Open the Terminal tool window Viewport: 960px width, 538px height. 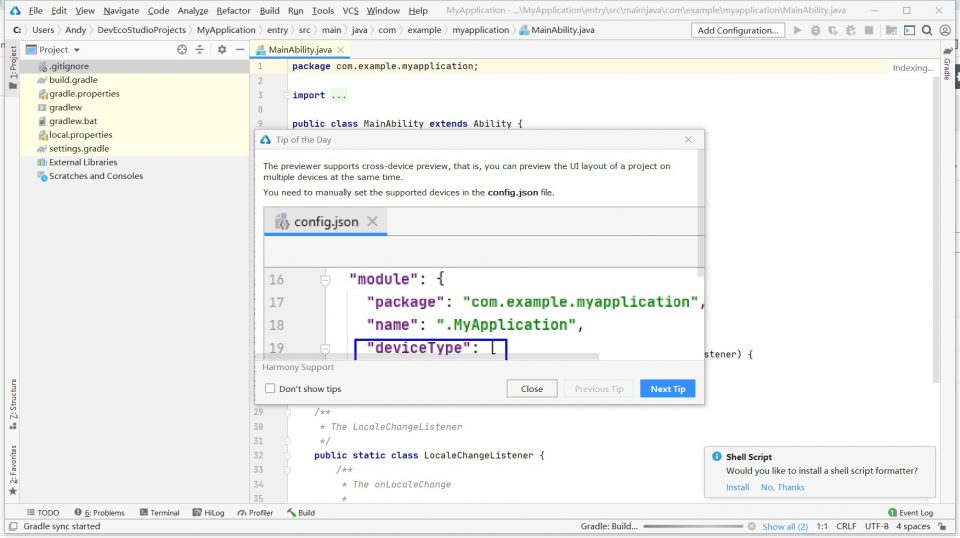(x=159, y=513)
